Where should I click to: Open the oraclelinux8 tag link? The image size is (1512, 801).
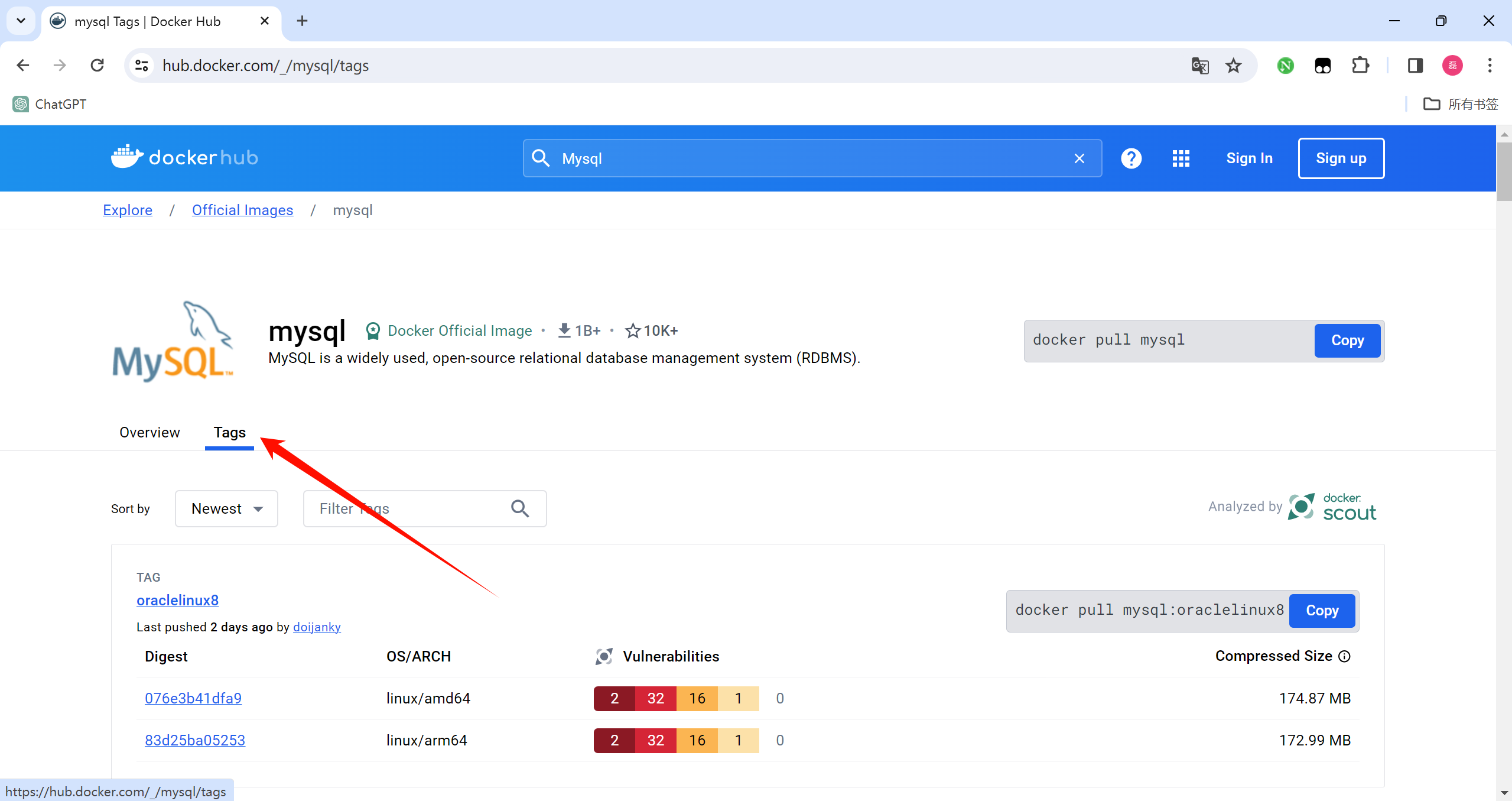tap(177, 600)
